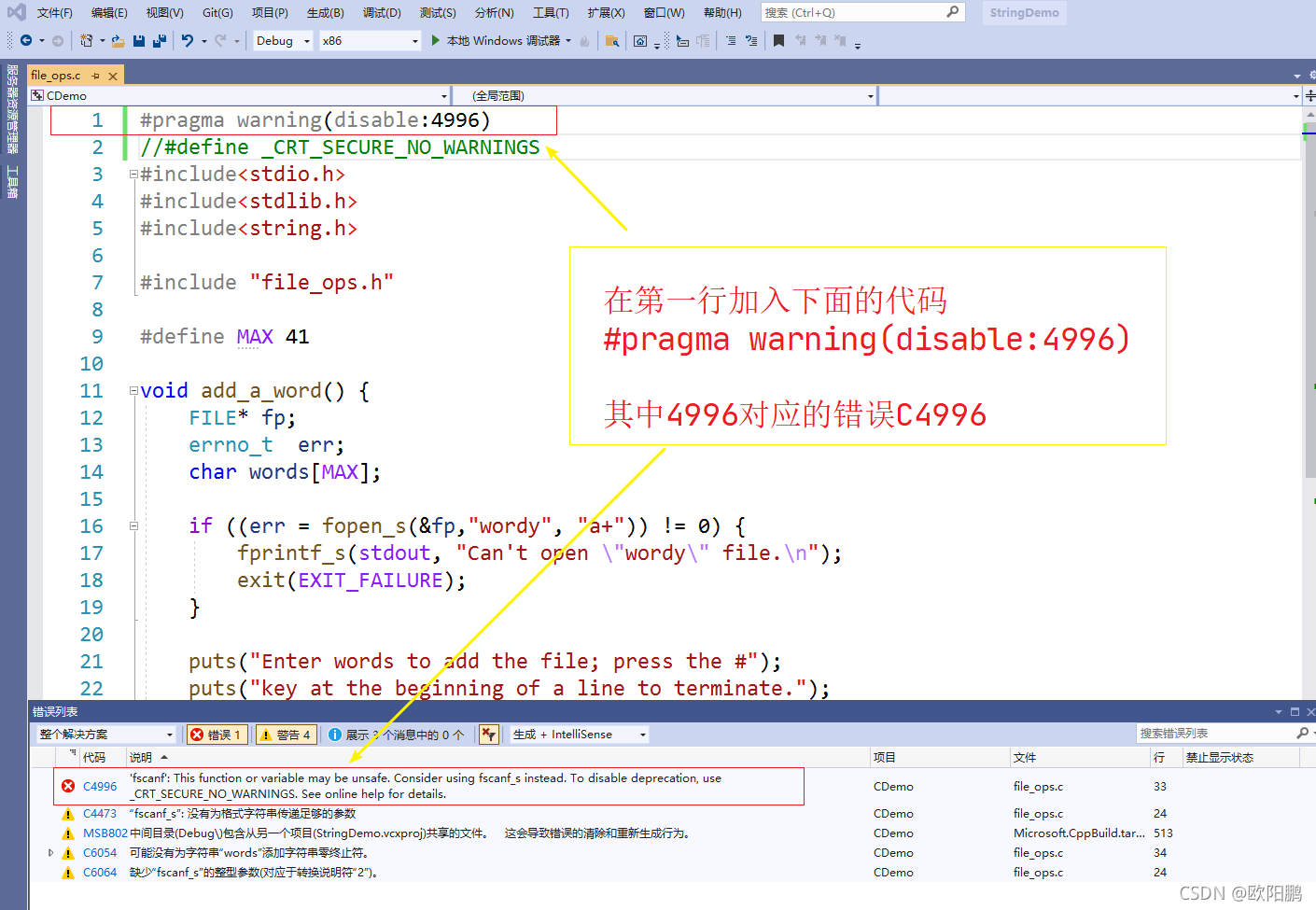The width and height of the screenshot is (1316, 910).
Task: Pin the file_ops.c tab
Action: coord(95,76)
